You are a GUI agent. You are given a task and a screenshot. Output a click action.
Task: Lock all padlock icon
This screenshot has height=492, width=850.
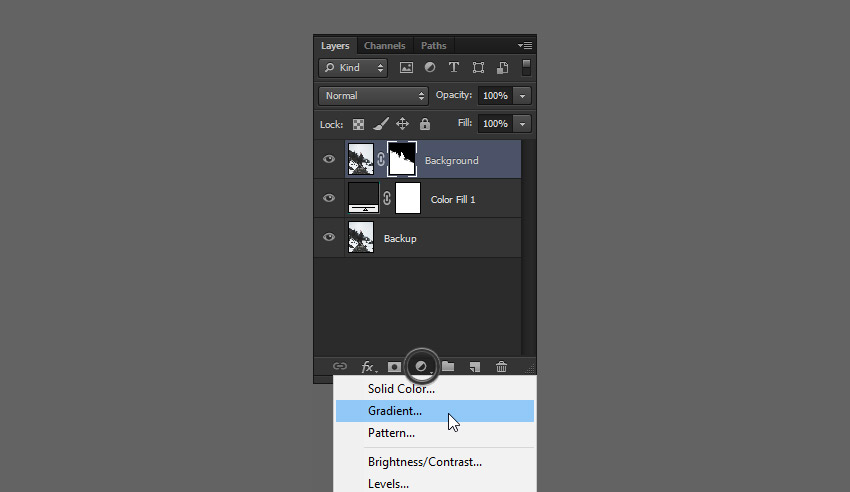coord(425,124)
